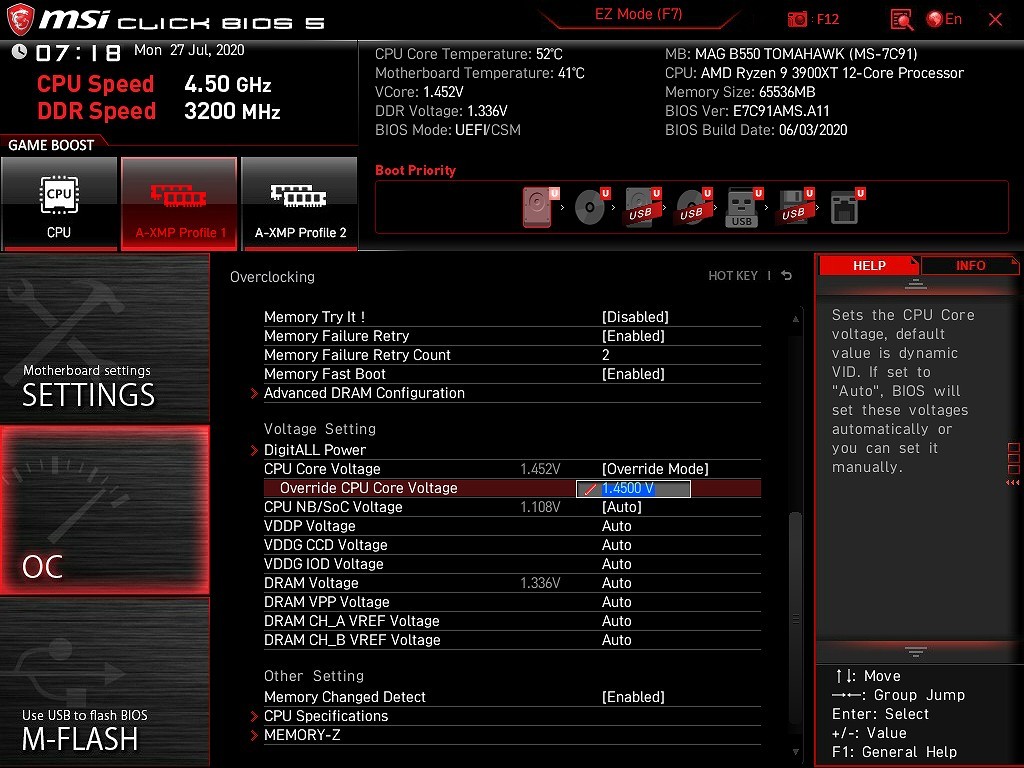Click the USB floppy boot device icon

click(x=794, y=208)
